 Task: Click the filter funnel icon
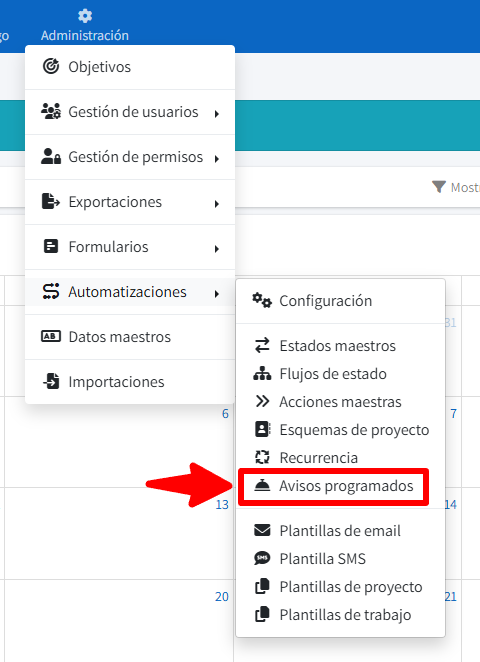click(439, 187)
